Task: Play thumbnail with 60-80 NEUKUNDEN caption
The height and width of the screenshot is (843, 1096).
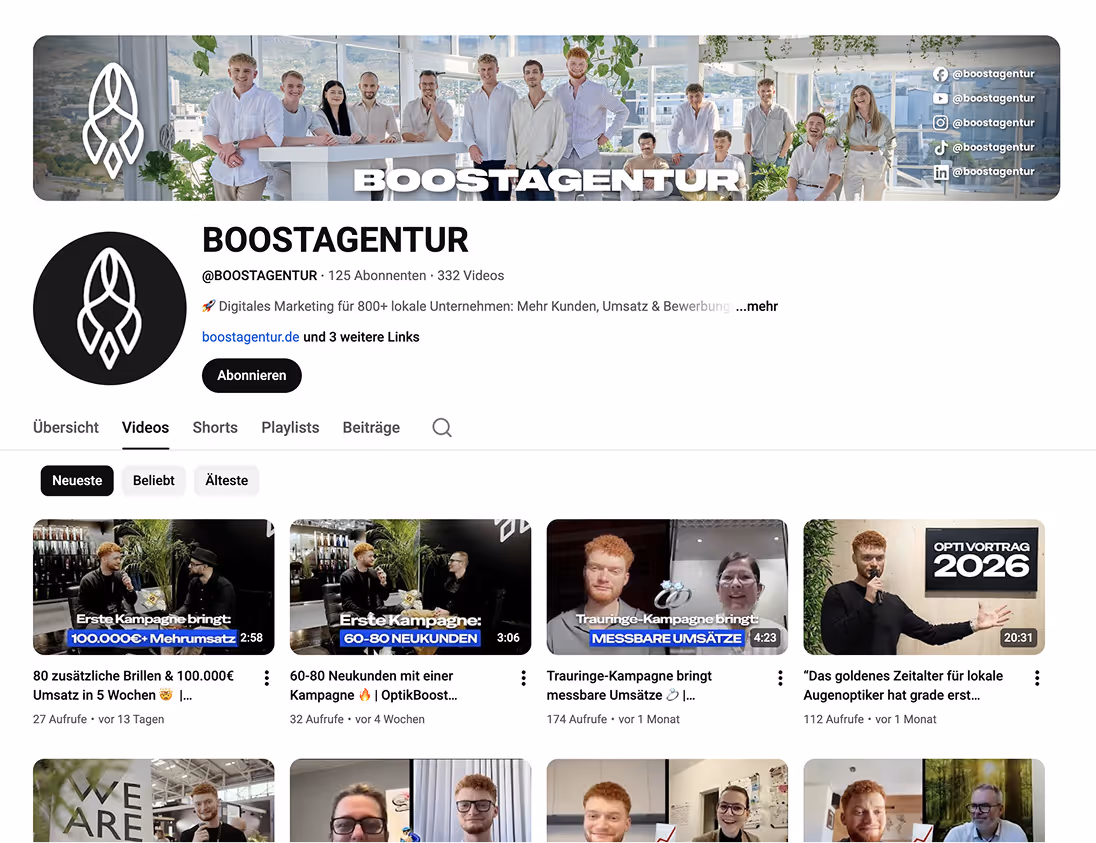Action: coord(410,587)
